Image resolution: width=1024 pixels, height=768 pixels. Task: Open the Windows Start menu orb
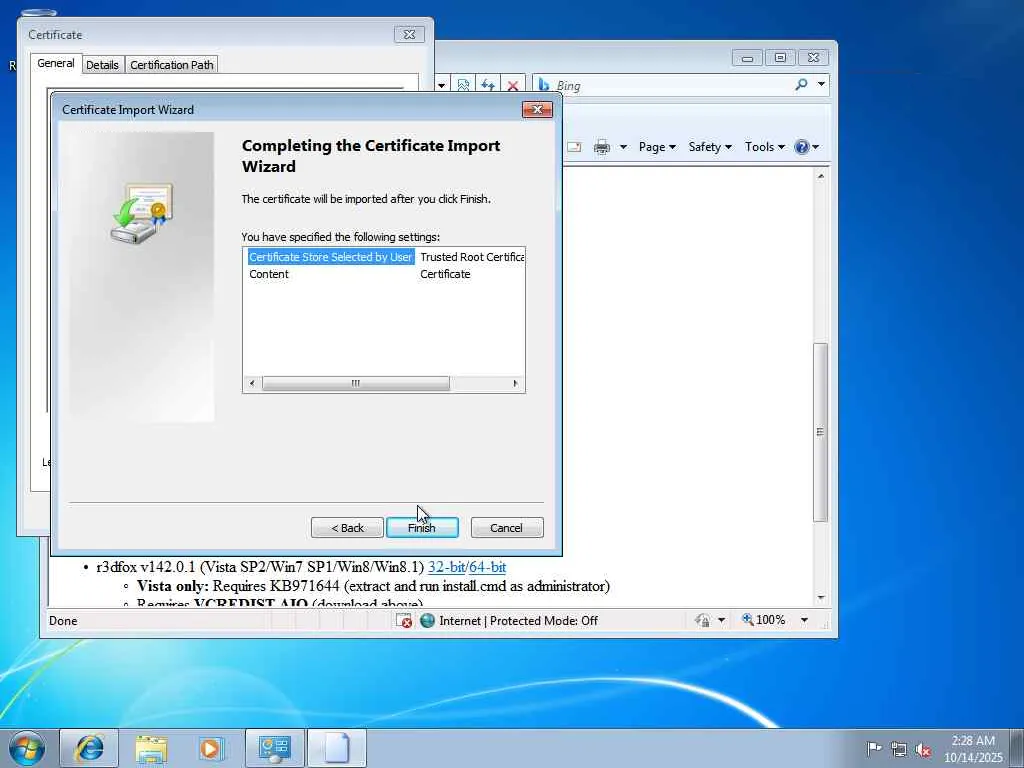pyautogui.click(x=27, y=748)
